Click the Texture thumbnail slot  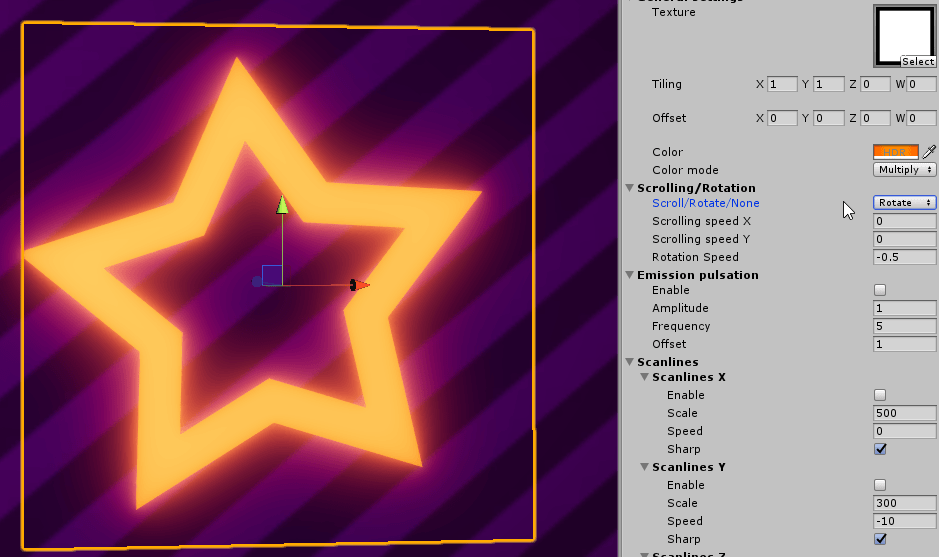point(904,35)
